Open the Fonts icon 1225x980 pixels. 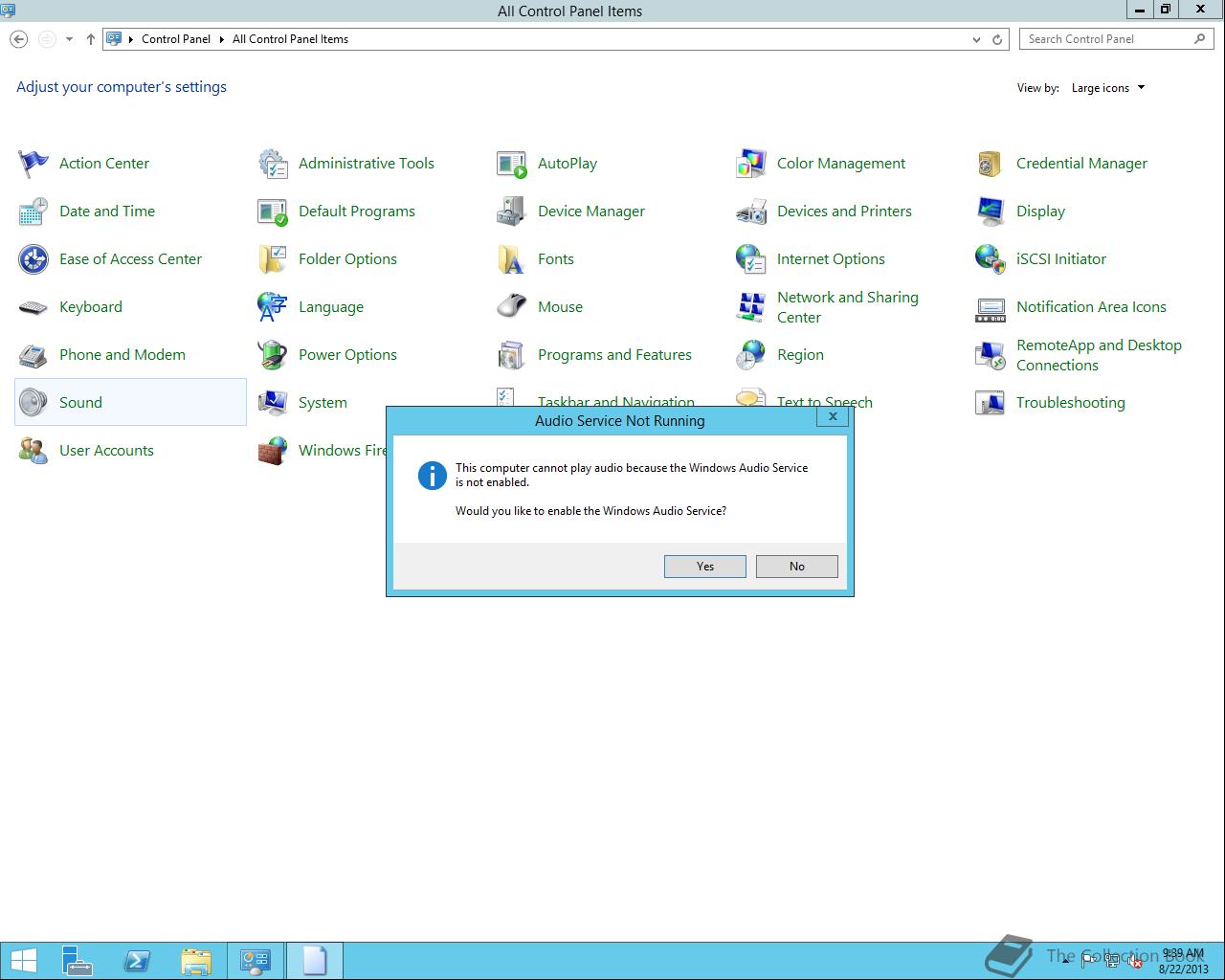(x=512, y=259)
